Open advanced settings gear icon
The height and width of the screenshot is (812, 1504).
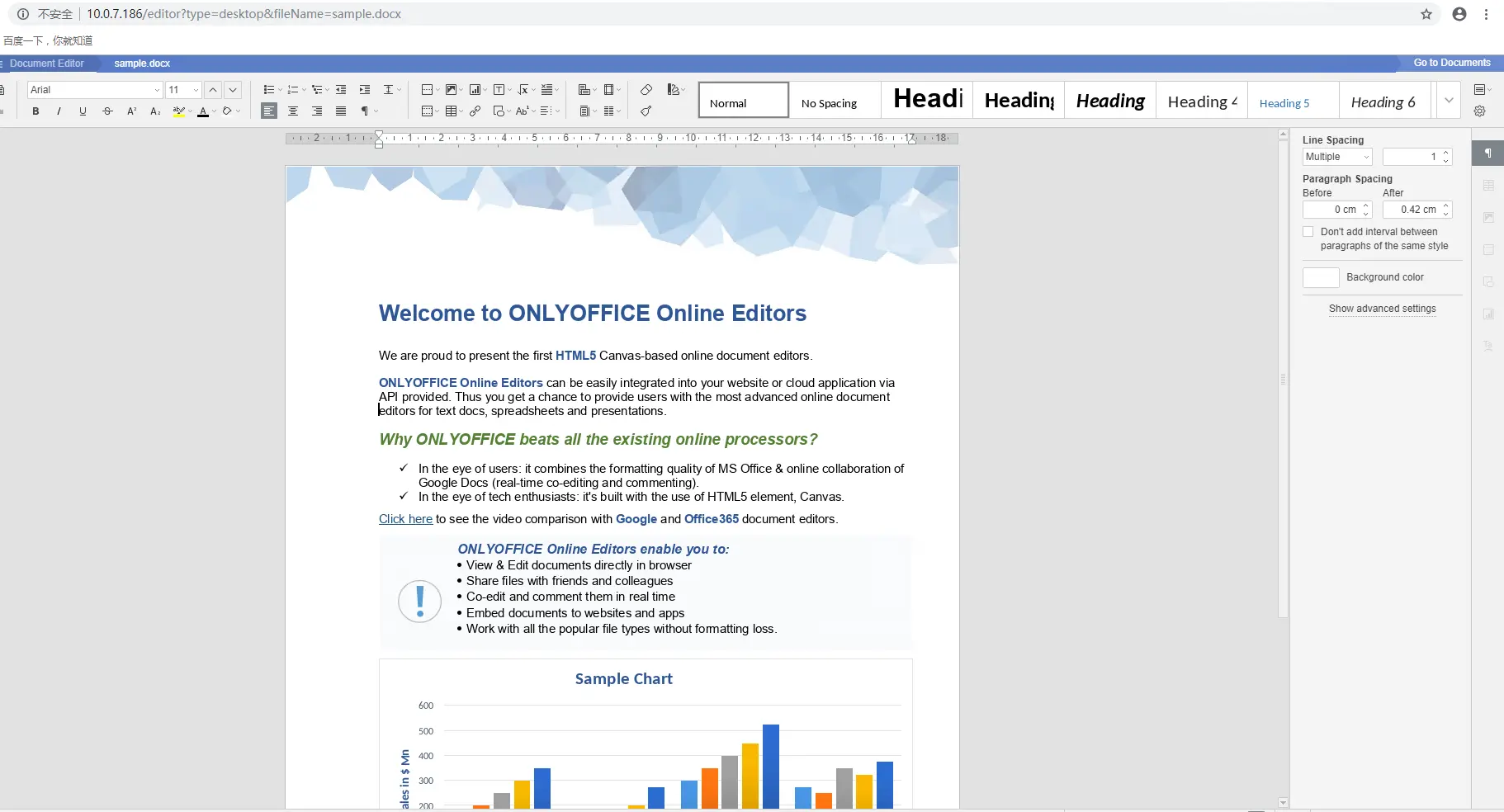coord(1480,111)
